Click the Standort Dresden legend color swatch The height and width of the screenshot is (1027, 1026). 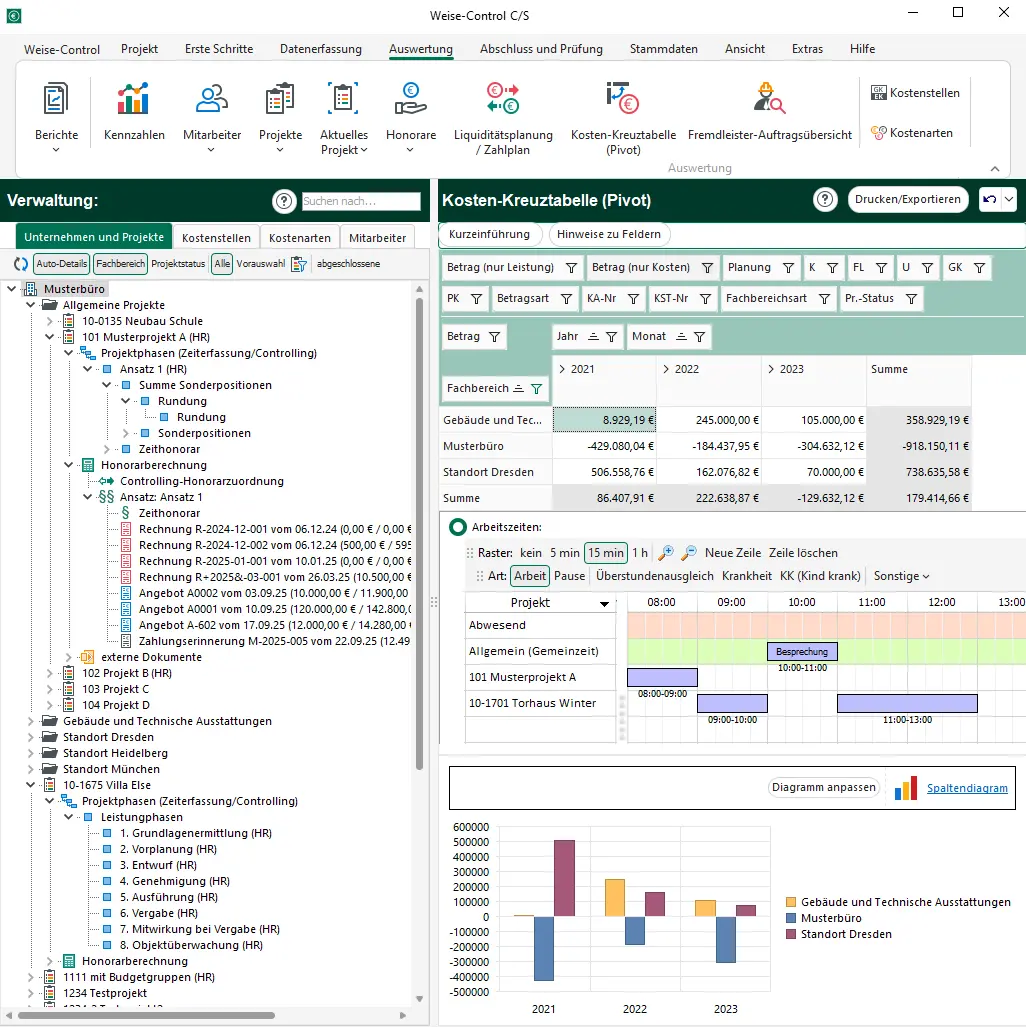[x=792, y=934]
